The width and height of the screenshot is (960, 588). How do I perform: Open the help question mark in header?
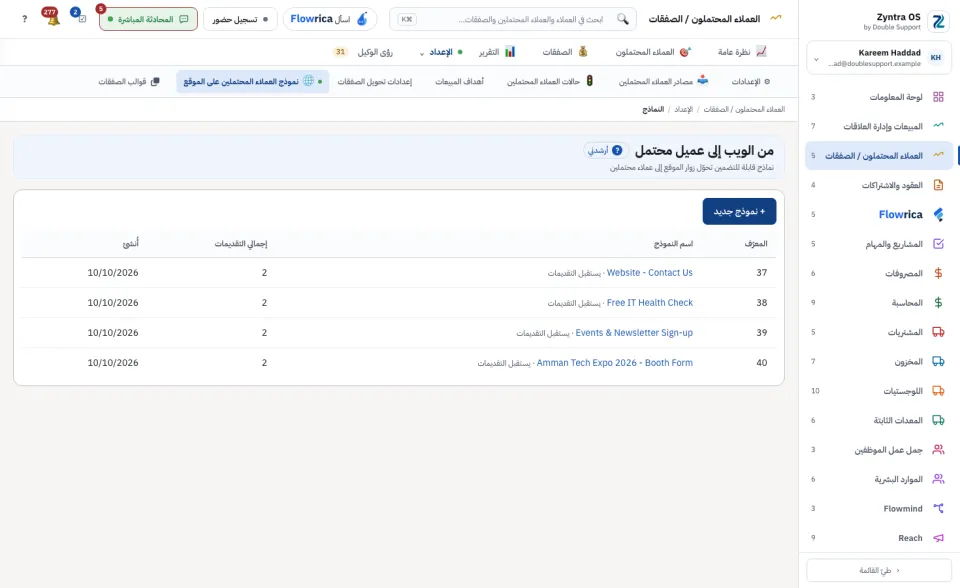[x=24, y=19]
